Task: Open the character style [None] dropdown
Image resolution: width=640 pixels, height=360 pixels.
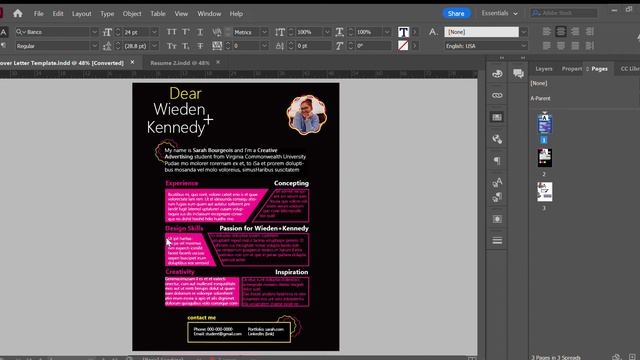Action: 524,32
